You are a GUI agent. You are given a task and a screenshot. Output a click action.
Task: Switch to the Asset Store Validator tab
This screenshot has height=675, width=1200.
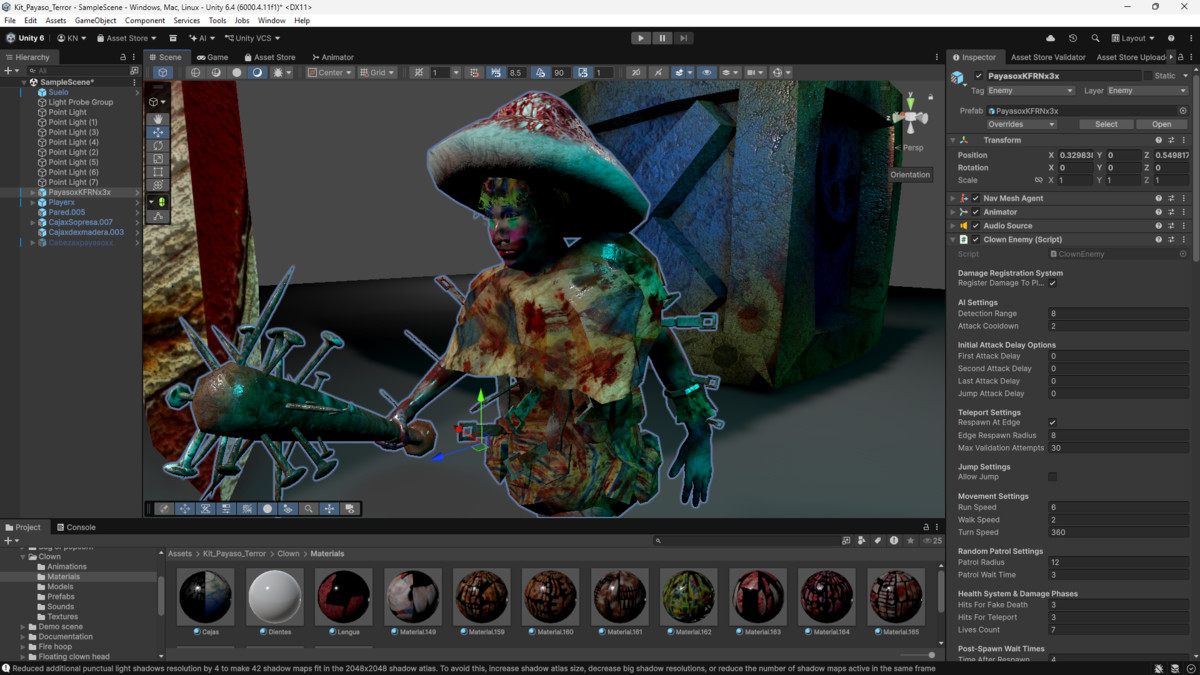(1048, 57)
